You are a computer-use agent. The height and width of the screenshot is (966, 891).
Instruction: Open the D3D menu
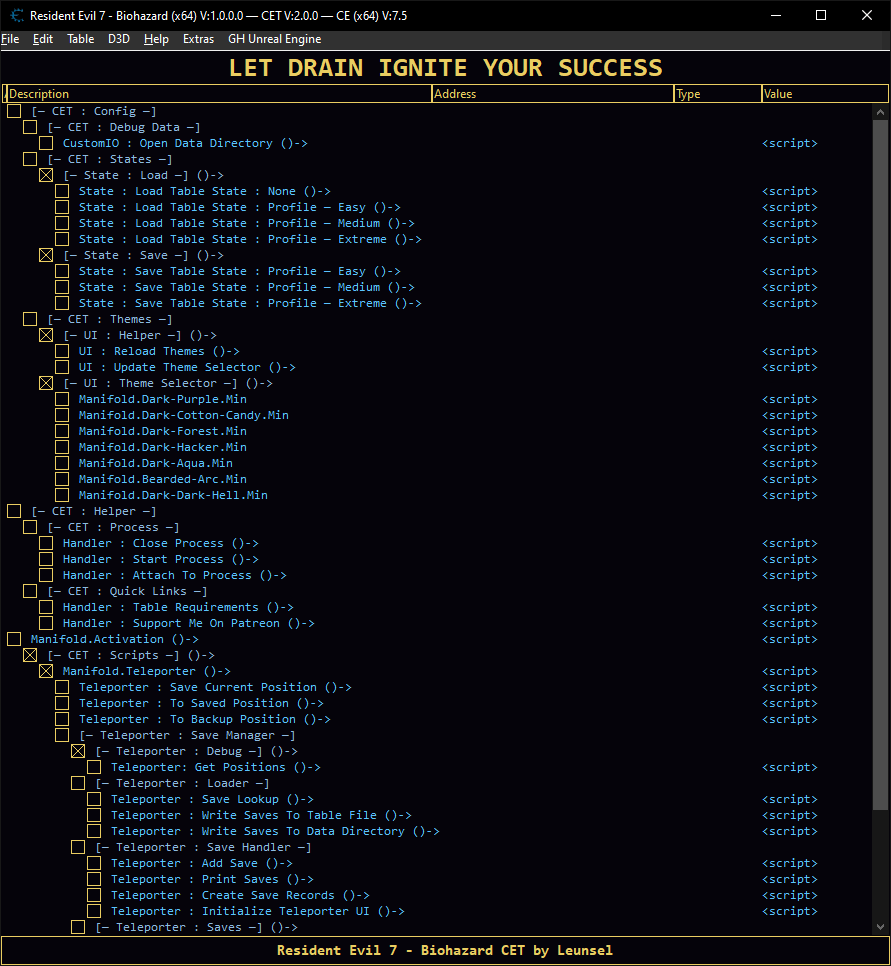point(119,39)
